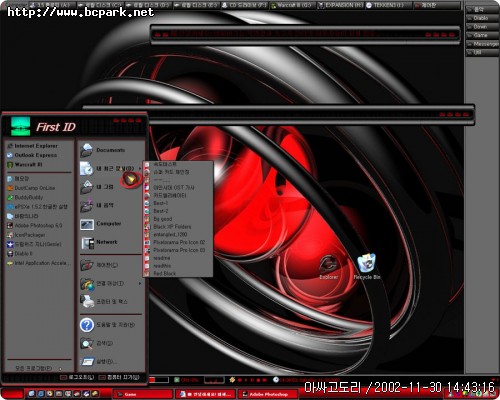Open Help and Support question-mark icon
This screenshot has height=400, width=500.
click(x=87, y=325)
